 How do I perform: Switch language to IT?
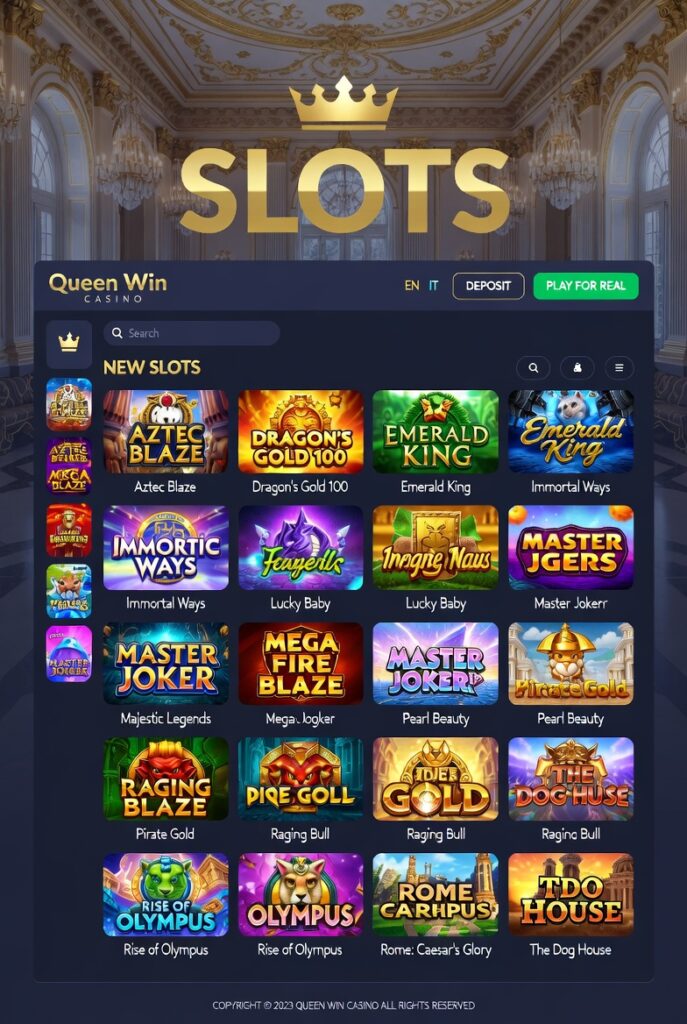[433, 286]
